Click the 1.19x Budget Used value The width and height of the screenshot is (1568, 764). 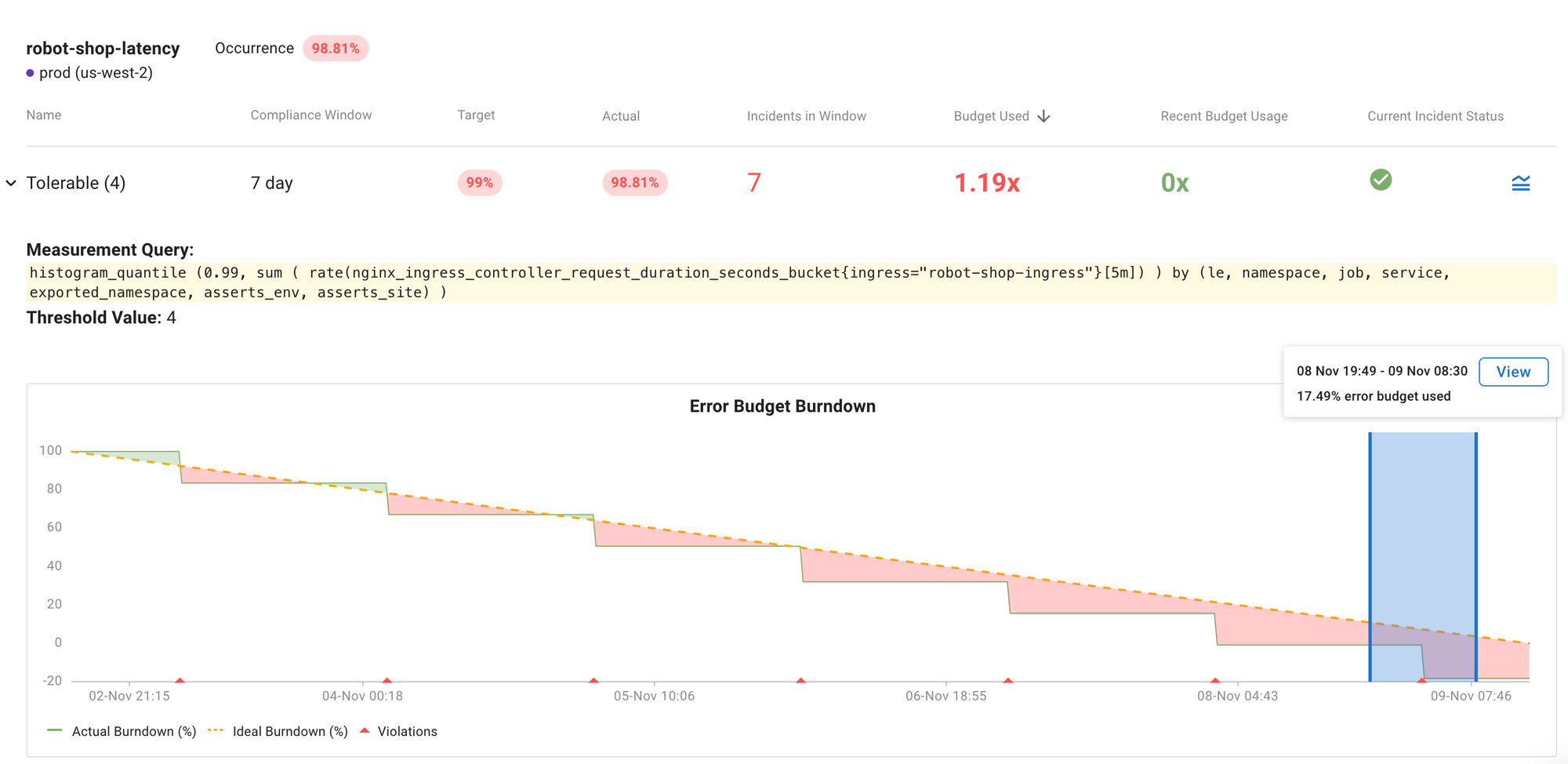986,183
